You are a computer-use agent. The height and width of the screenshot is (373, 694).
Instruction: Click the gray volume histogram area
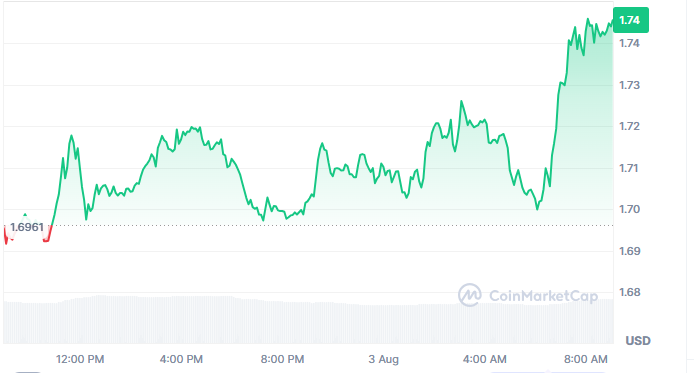[308, 320]
